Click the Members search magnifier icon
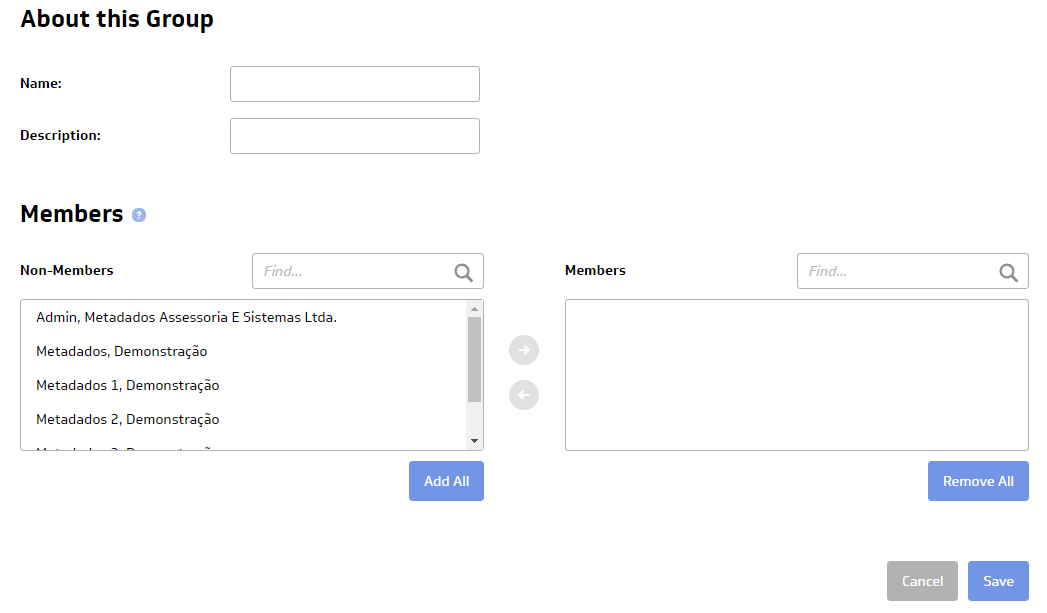The width and height of the screenshot is (1047, 613). (x=1009, y=272)
